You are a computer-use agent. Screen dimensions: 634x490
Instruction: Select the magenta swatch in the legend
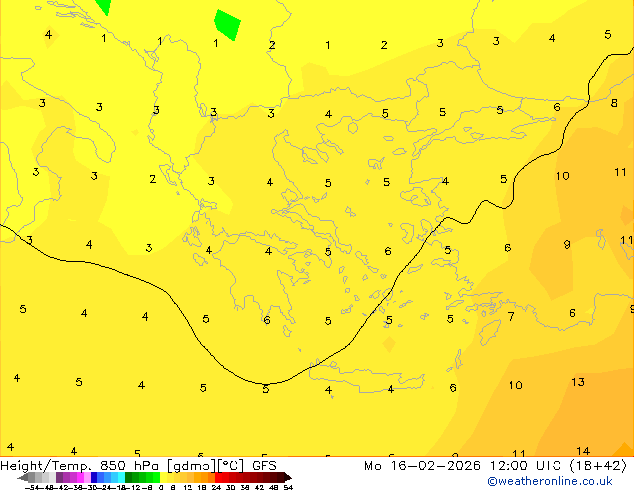coord(80,477)
